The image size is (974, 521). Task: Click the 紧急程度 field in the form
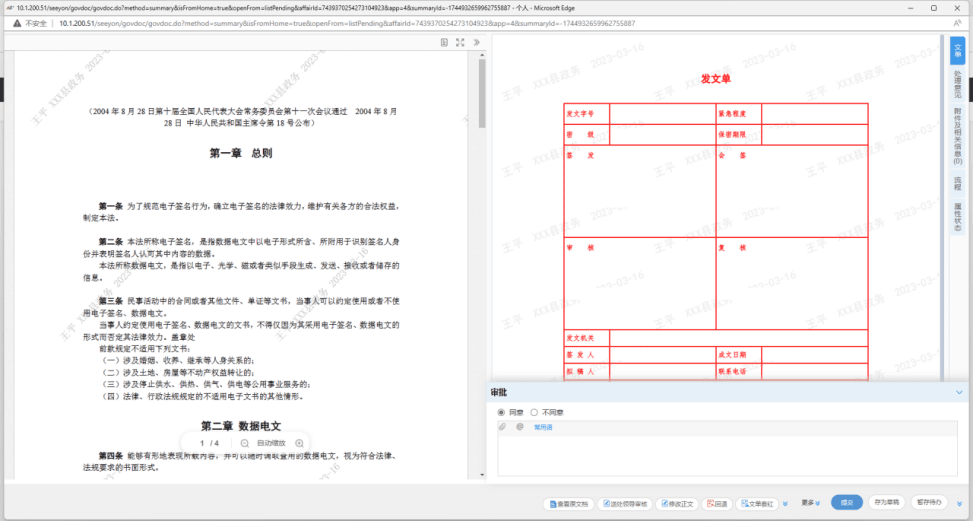[814, 114]
